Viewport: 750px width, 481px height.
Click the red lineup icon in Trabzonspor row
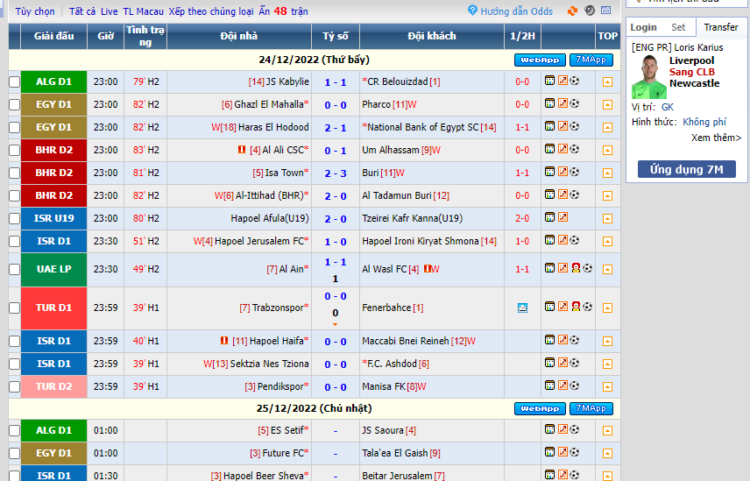point(575,307)
